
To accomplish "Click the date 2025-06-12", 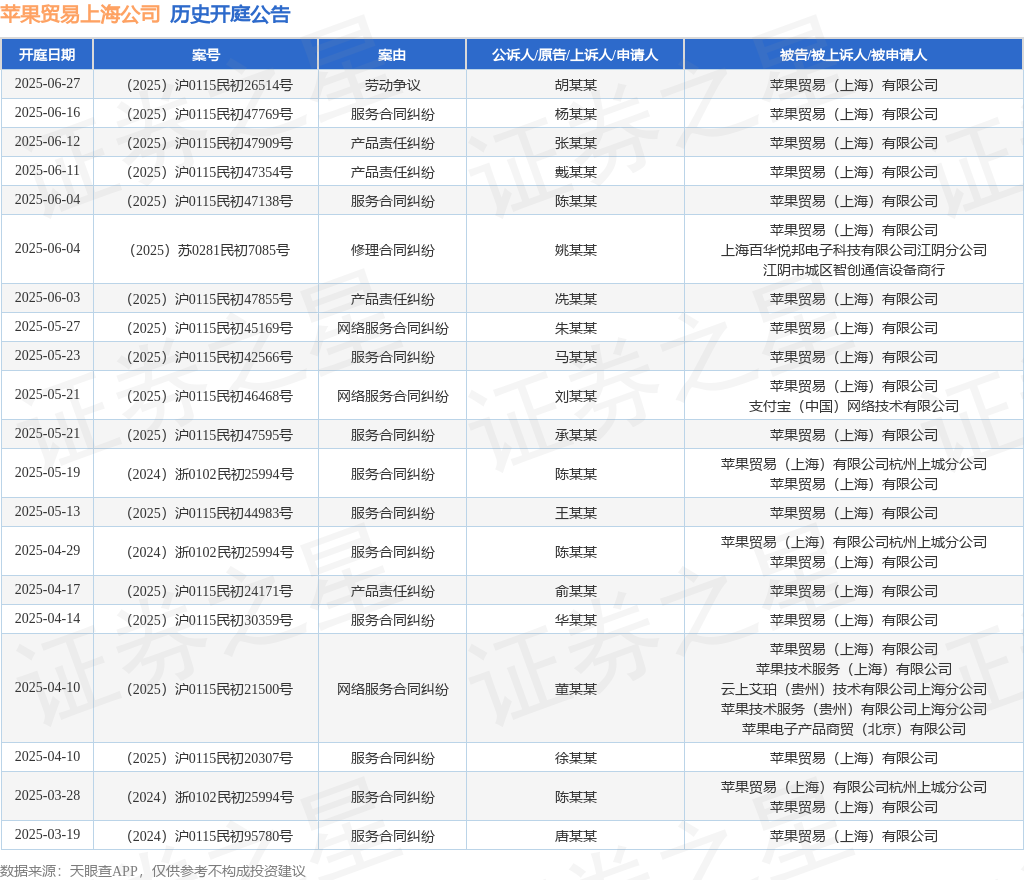I will (x=47, y=142).
